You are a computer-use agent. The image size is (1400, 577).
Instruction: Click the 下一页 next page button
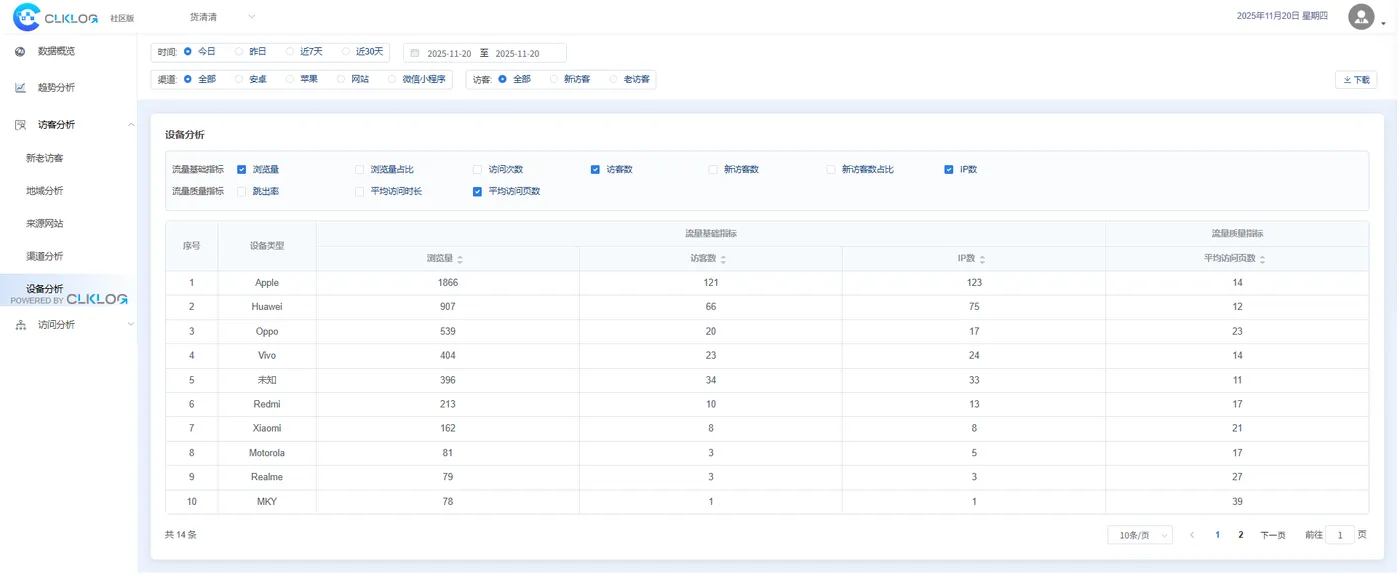(1273, 535)
